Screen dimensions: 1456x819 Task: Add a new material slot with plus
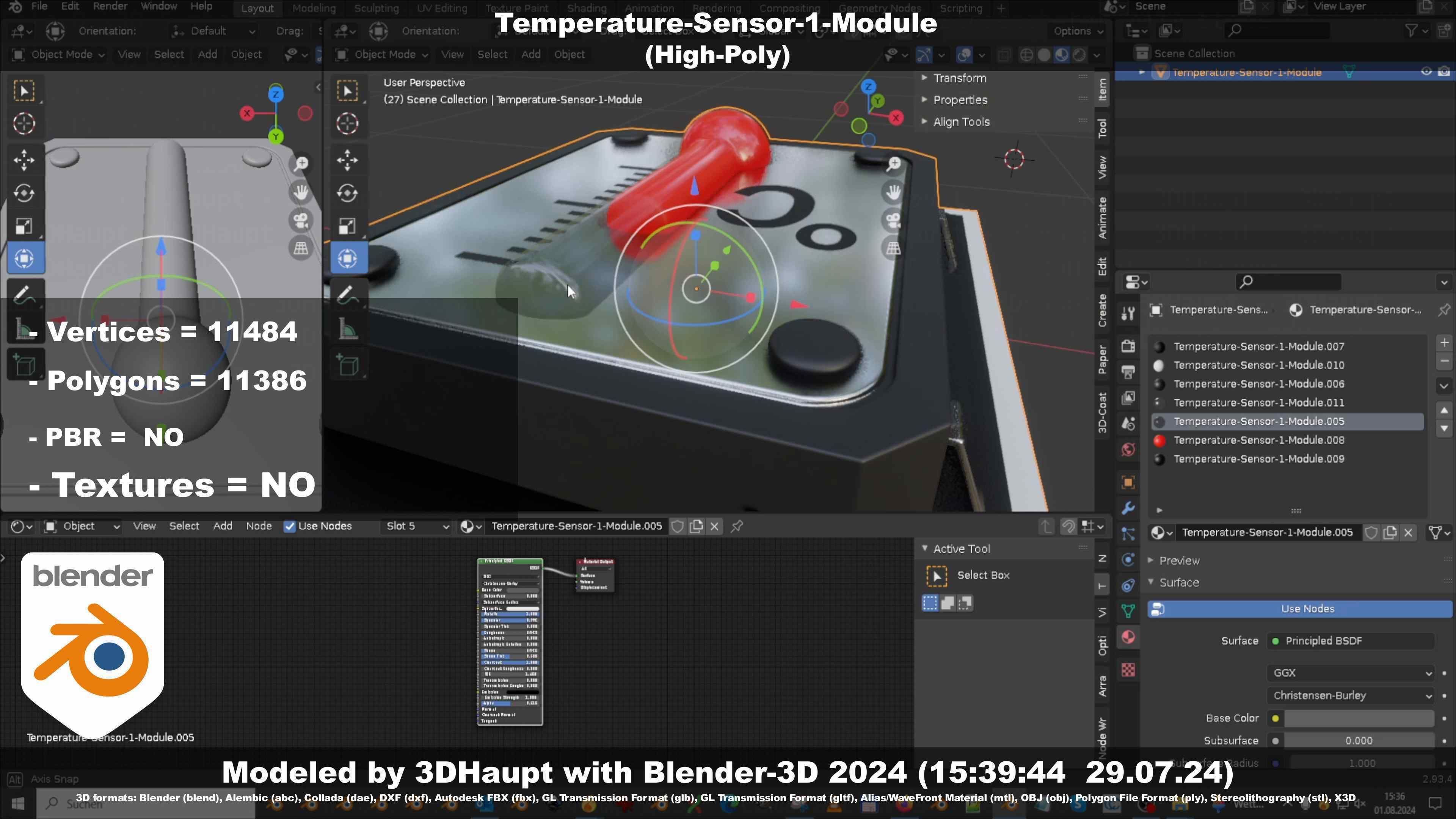pos(1444,342)
